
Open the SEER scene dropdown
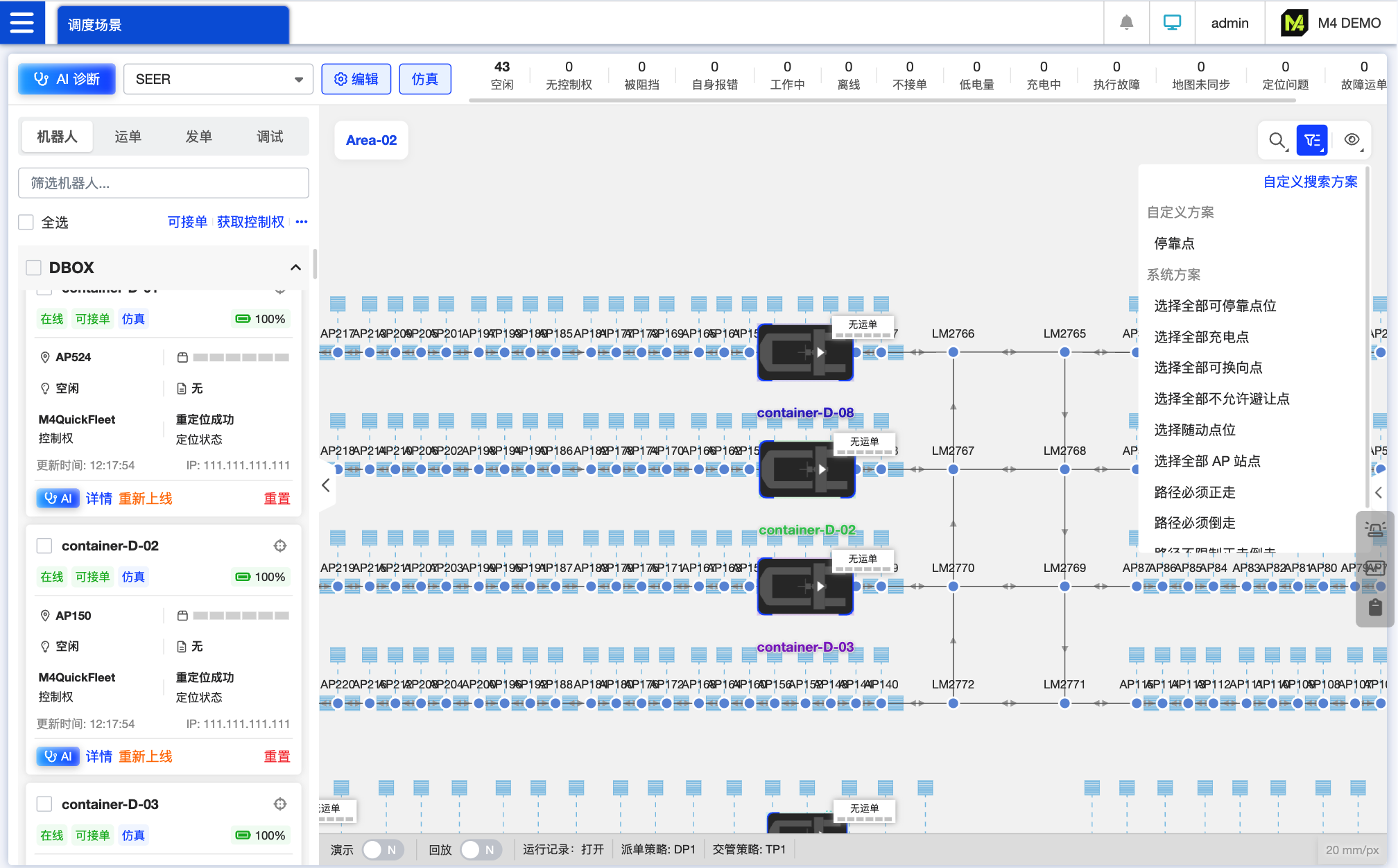point(218,79)
